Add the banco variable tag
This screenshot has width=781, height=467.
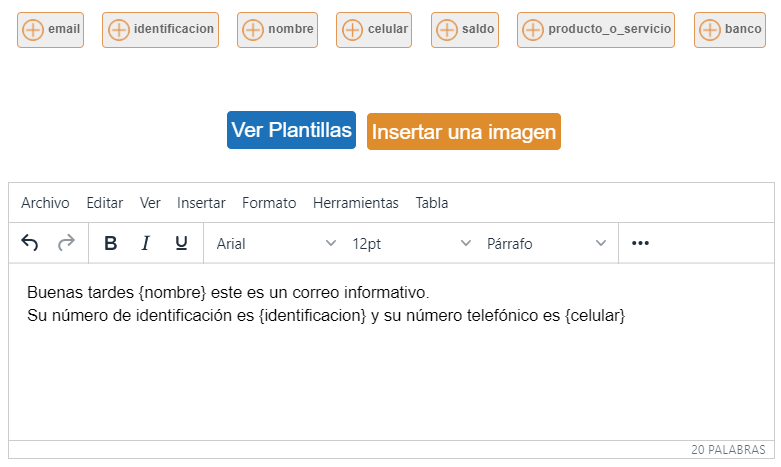click(730, 30)
